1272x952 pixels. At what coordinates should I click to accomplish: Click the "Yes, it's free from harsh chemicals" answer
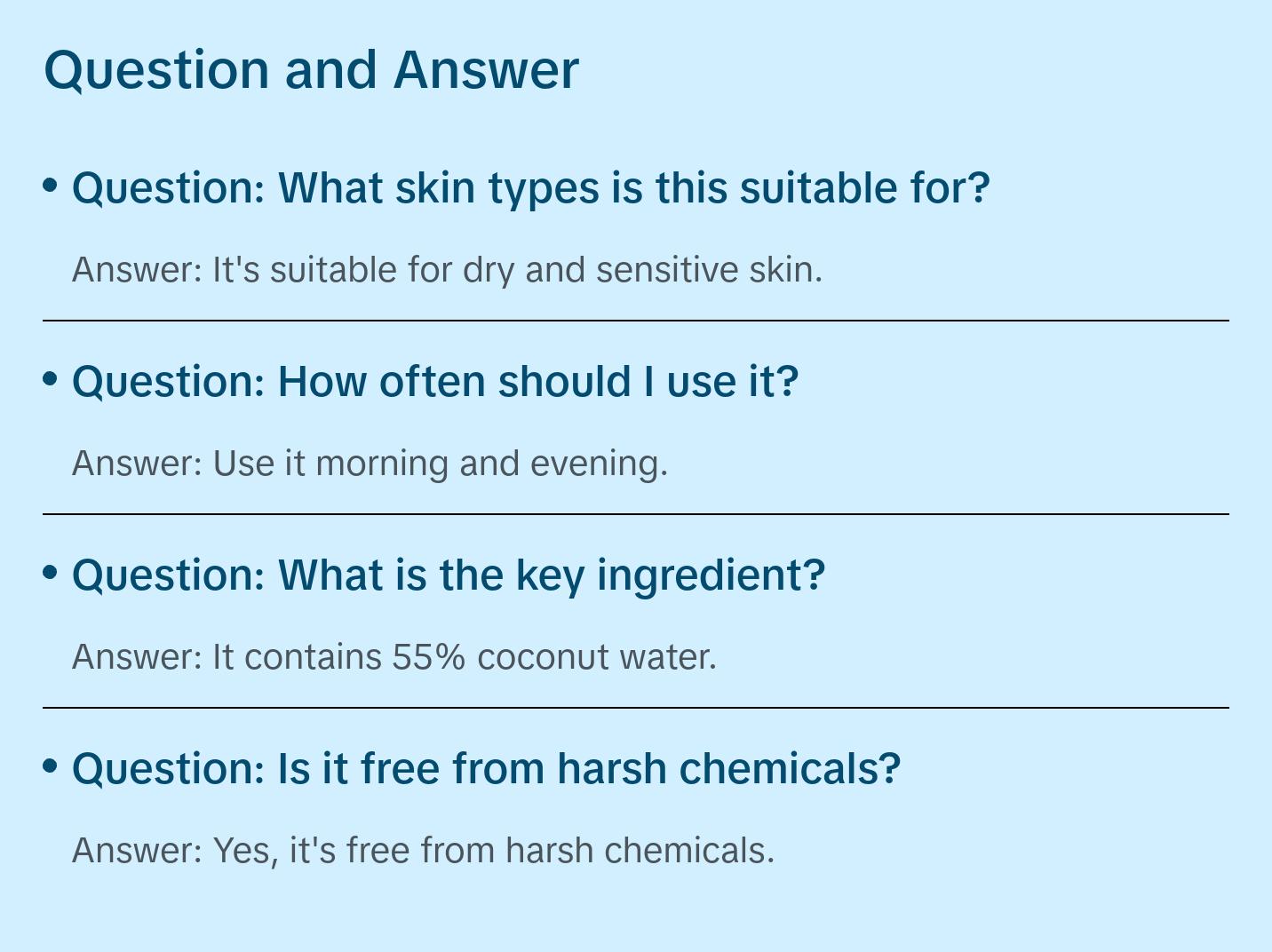(423, 851)
